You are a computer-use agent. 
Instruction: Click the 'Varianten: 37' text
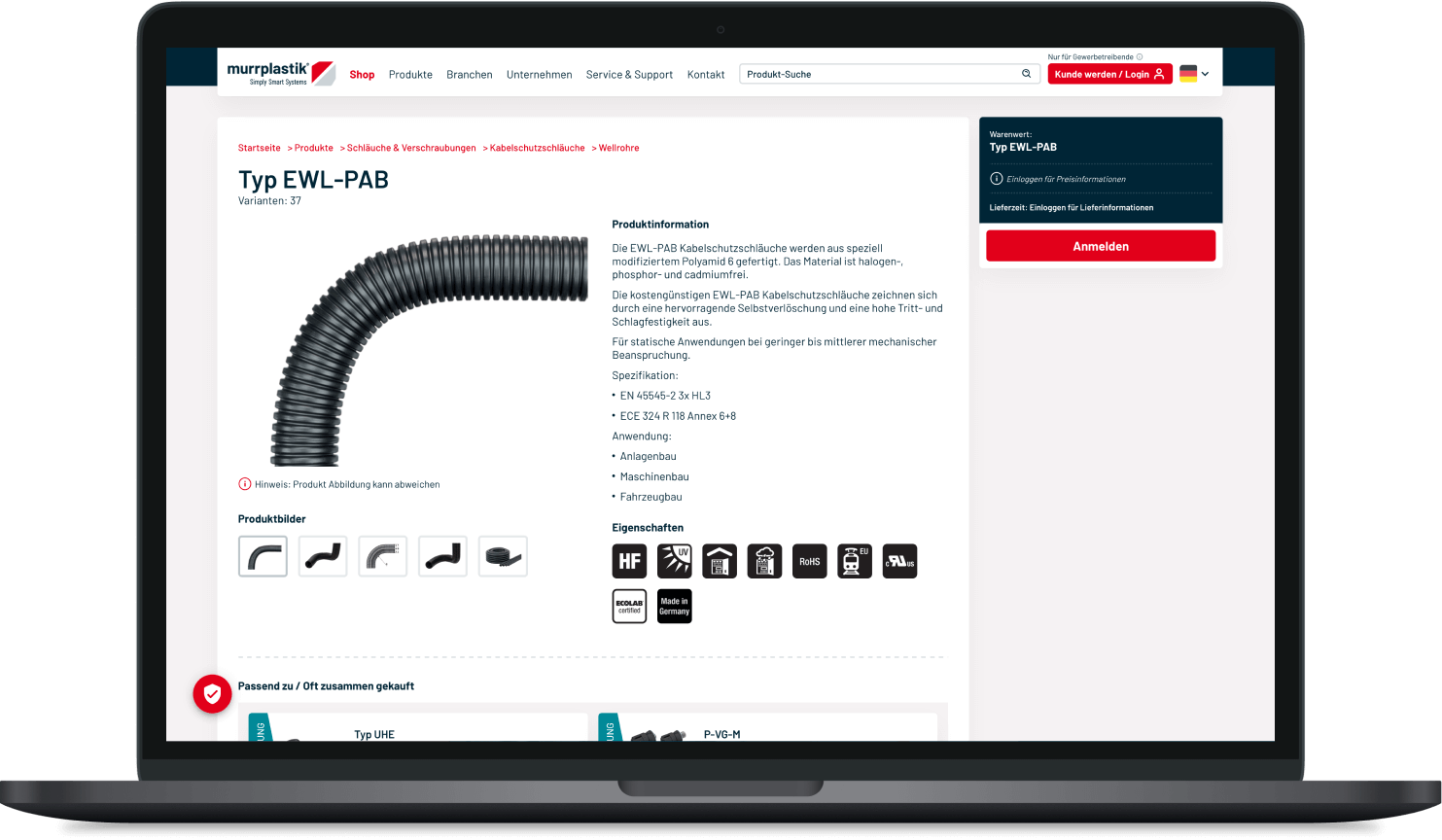[x=269, y=201]
